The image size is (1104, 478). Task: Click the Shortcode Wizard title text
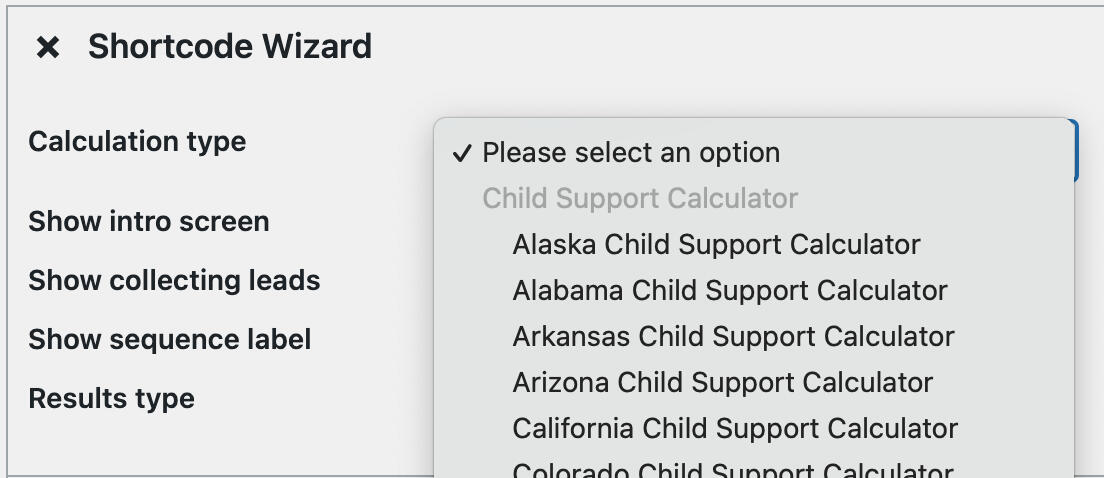click(230, 46)
